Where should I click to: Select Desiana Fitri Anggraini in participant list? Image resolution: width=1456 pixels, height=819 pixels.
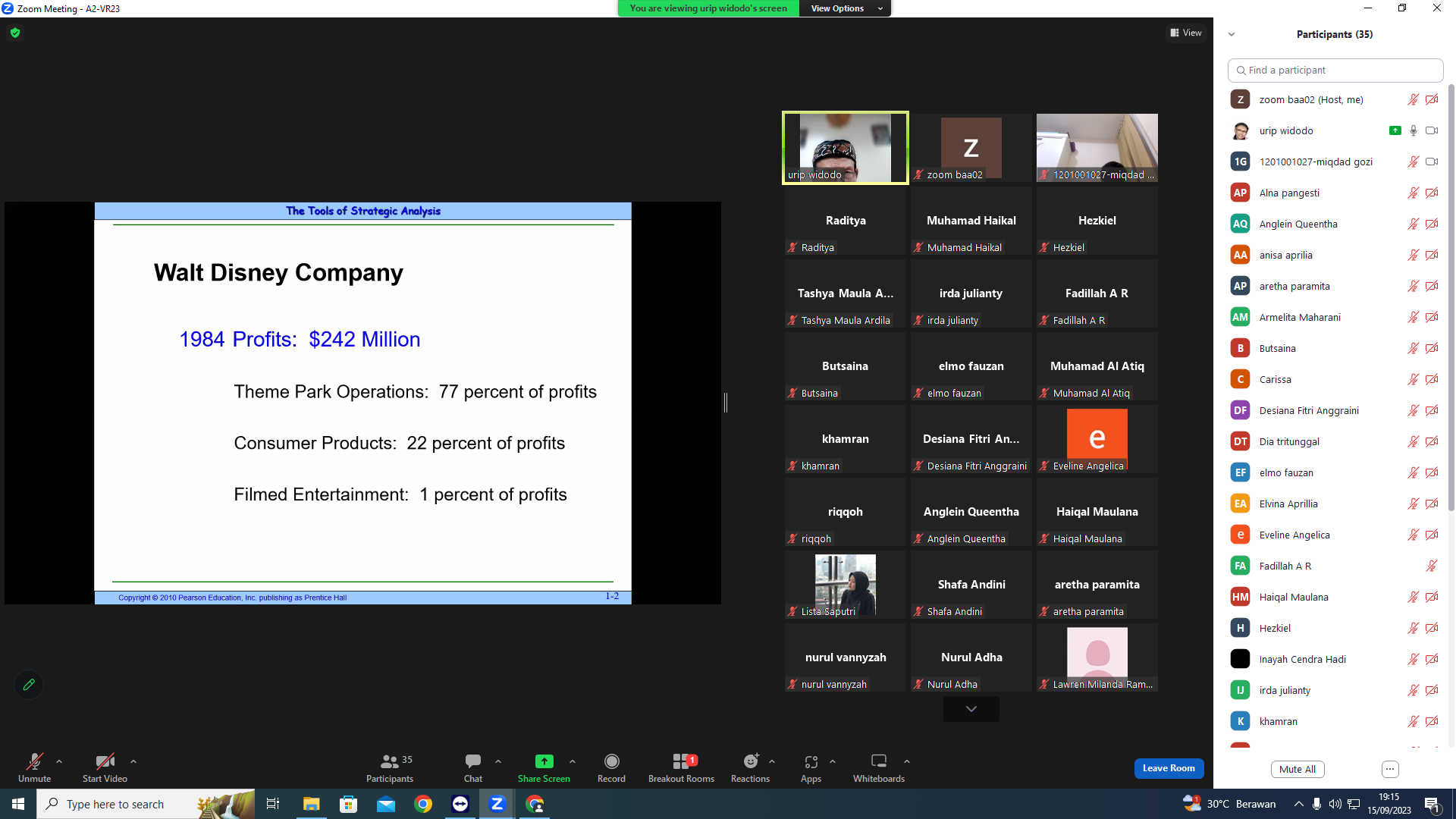(1335, 410)
